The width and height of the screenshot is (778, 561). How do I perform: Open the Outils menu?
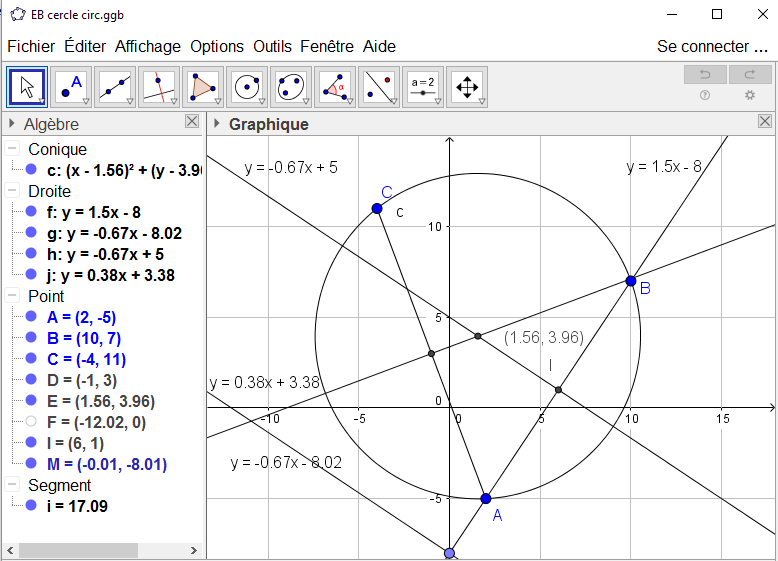point(272,46)
